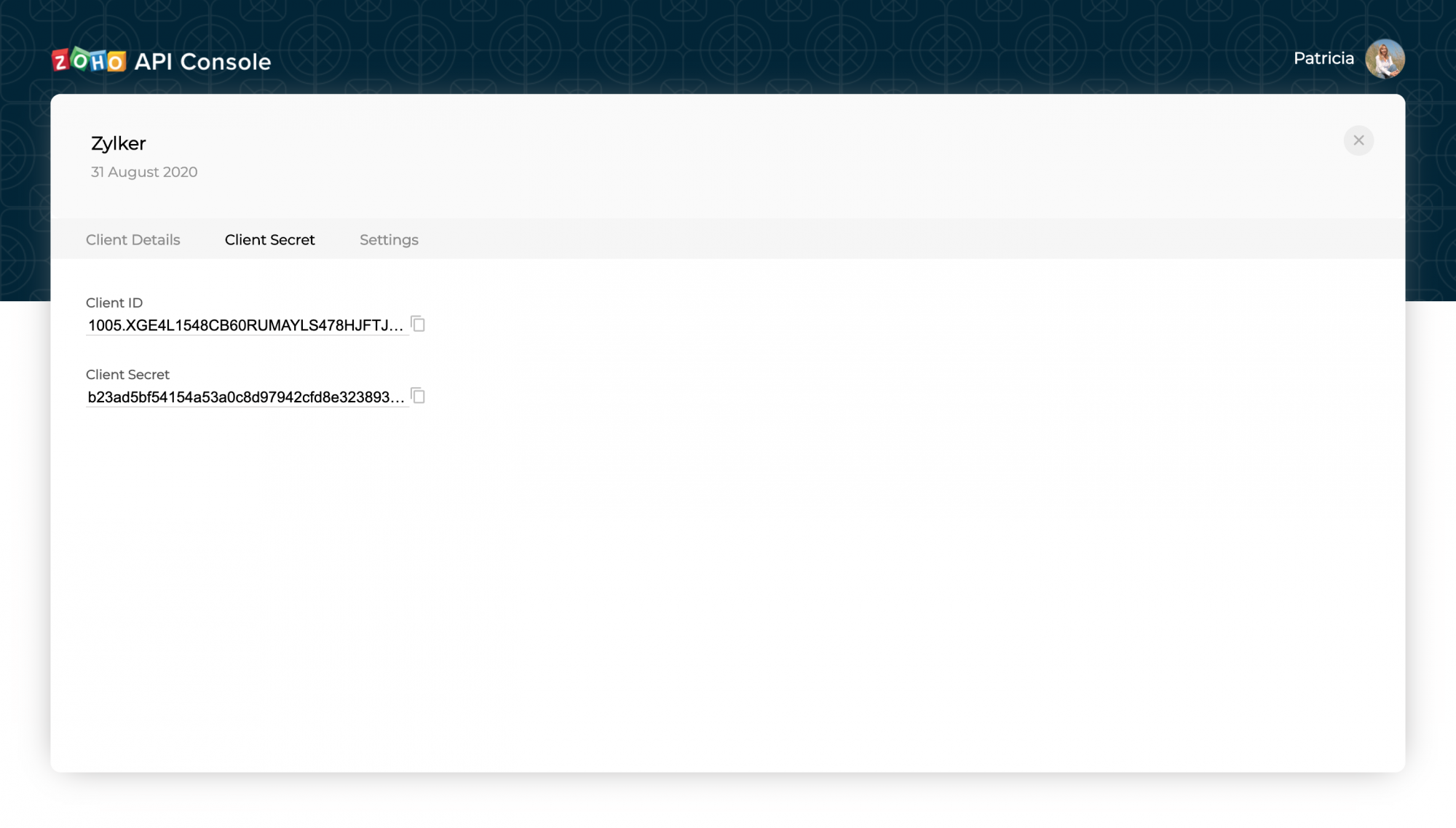Click empty space right of Settings tab
Viewport: 1456px width, 828px height.
[x=874, y=239]
